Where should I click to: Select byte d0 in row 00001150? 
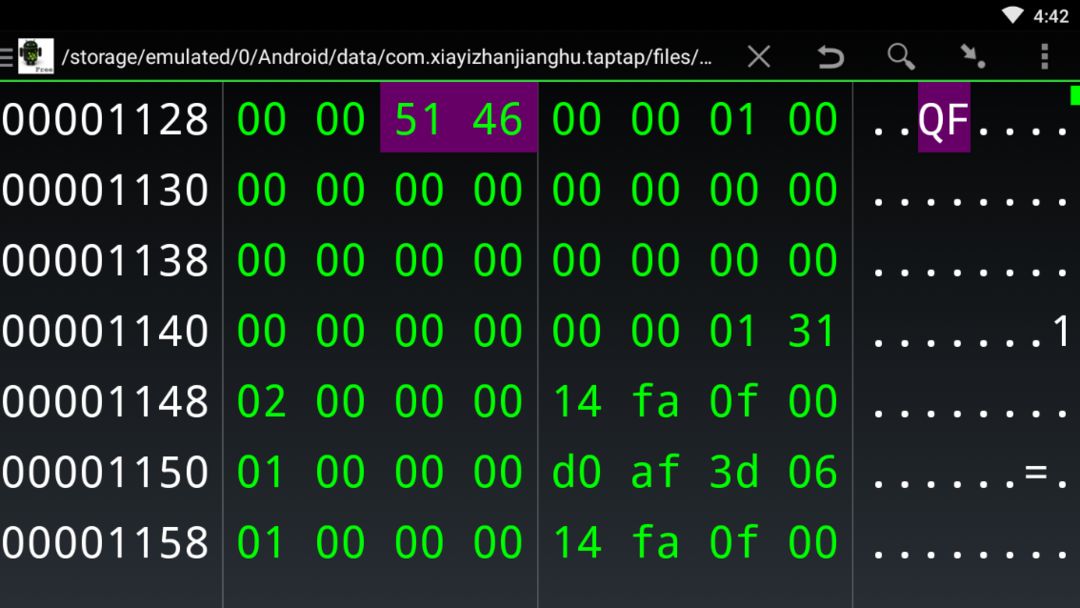click(x=577, y=472)
